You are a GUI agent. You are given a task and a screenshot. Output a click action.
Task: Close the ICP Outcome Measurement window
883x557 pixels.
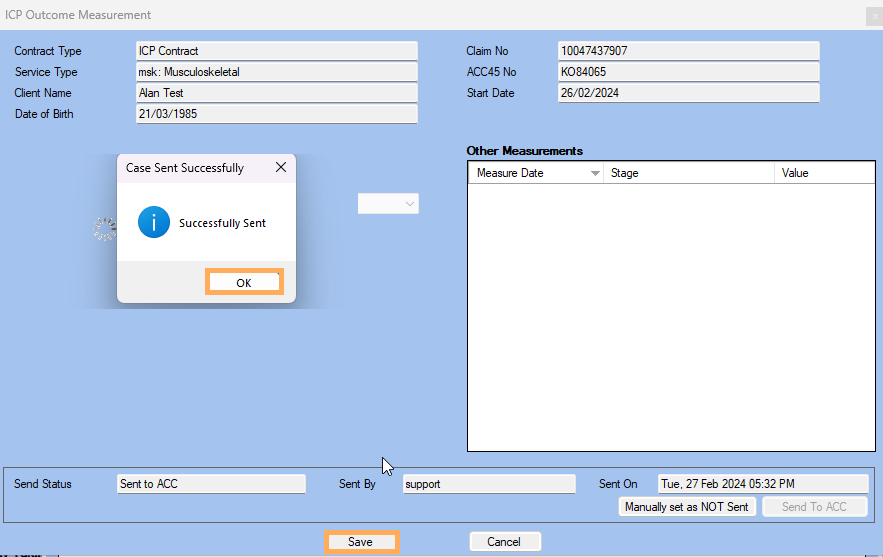pyautogui.click(x=873, y=15)
